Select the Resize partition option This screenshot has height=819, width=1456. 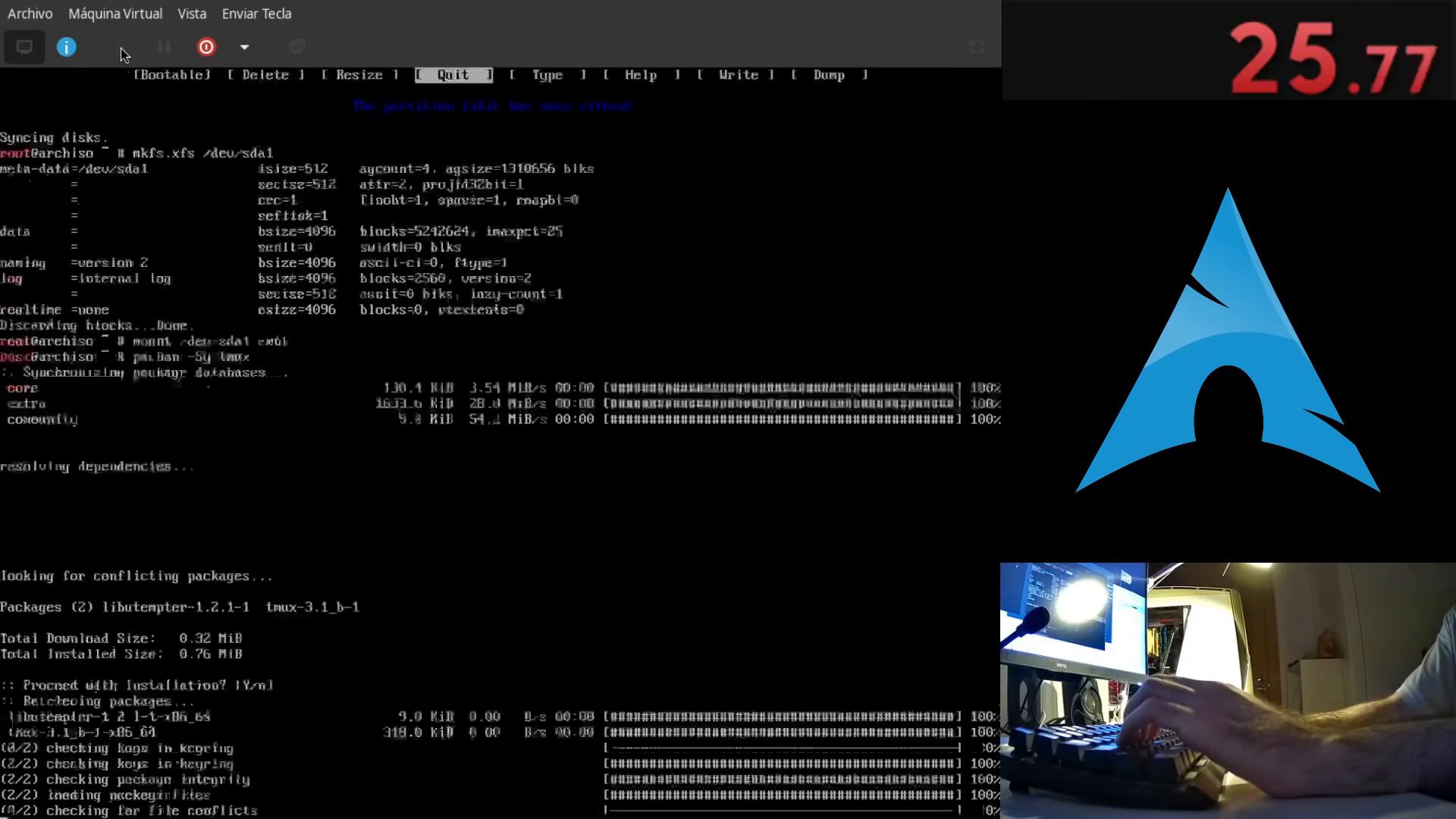(x=359, y=74)
